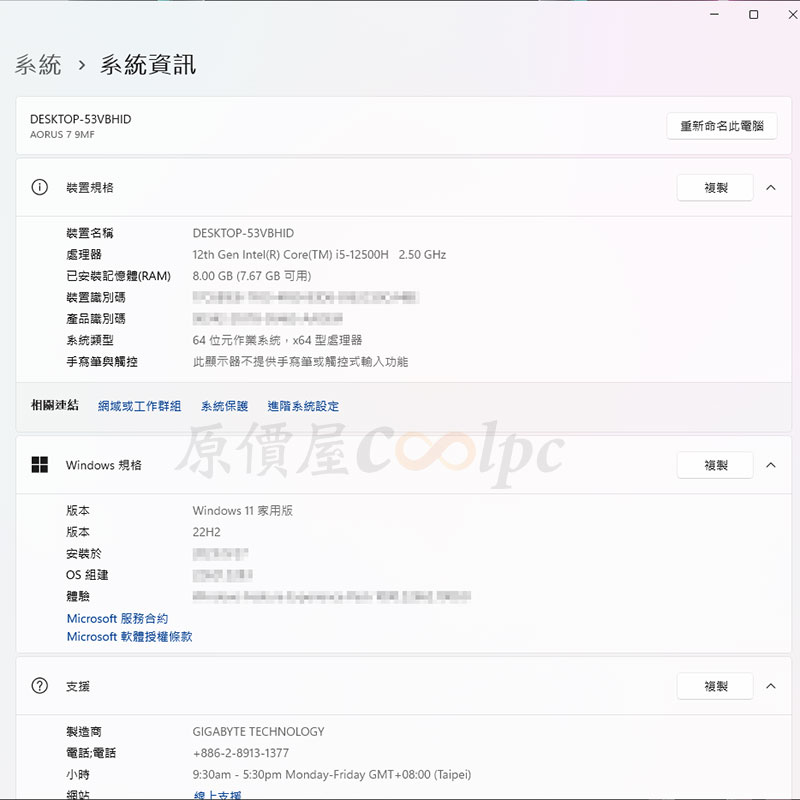Click the 產品識別碼 field label
800x800 pixels.
pos(96,319)
